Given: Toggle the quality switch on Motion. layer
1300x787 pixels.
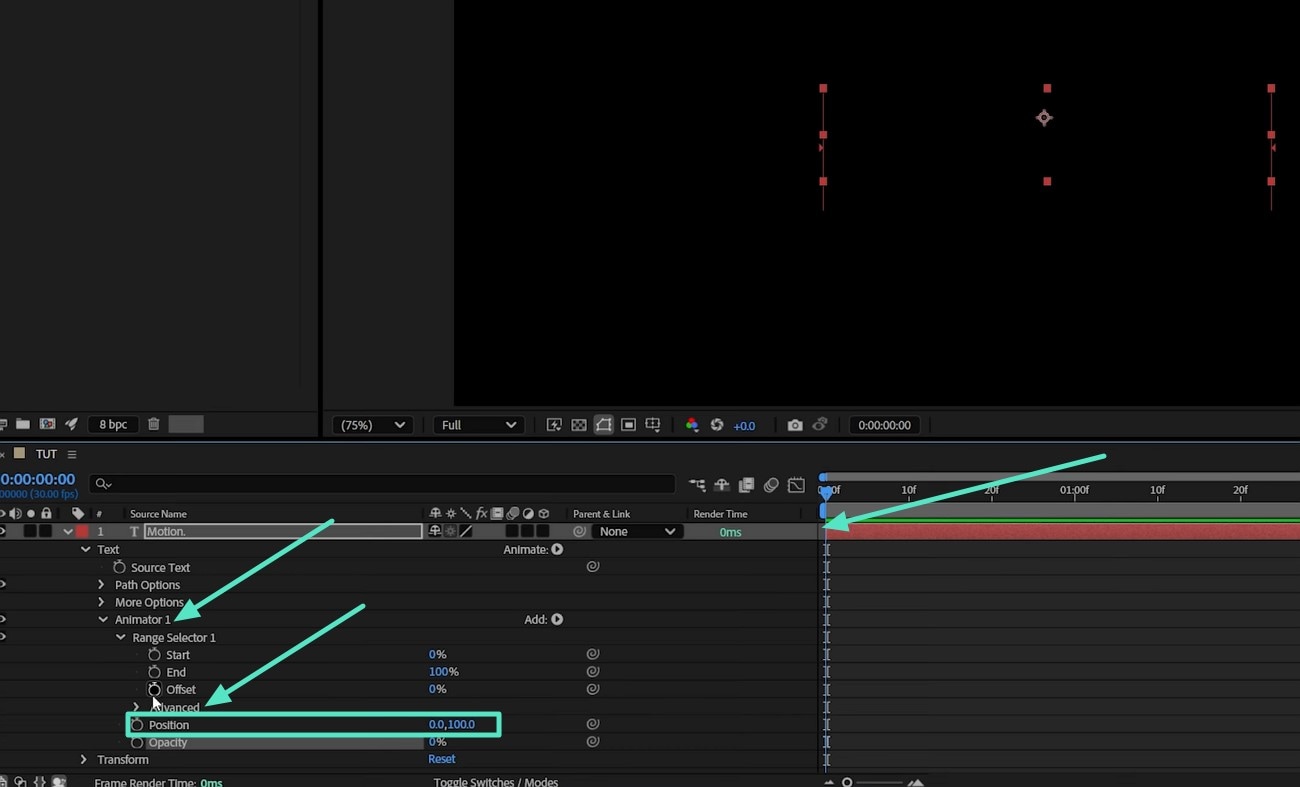Looking at the screenshot, I should click(x=466, y=531).
